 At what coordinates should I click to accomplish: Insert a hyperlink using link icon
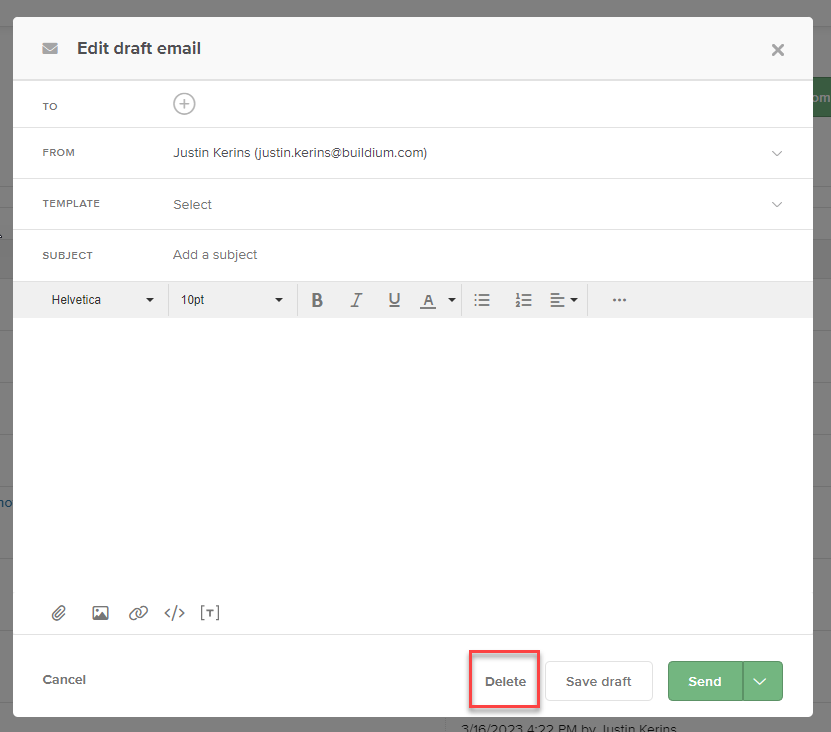pyautogui.click(x=138, y=613)
